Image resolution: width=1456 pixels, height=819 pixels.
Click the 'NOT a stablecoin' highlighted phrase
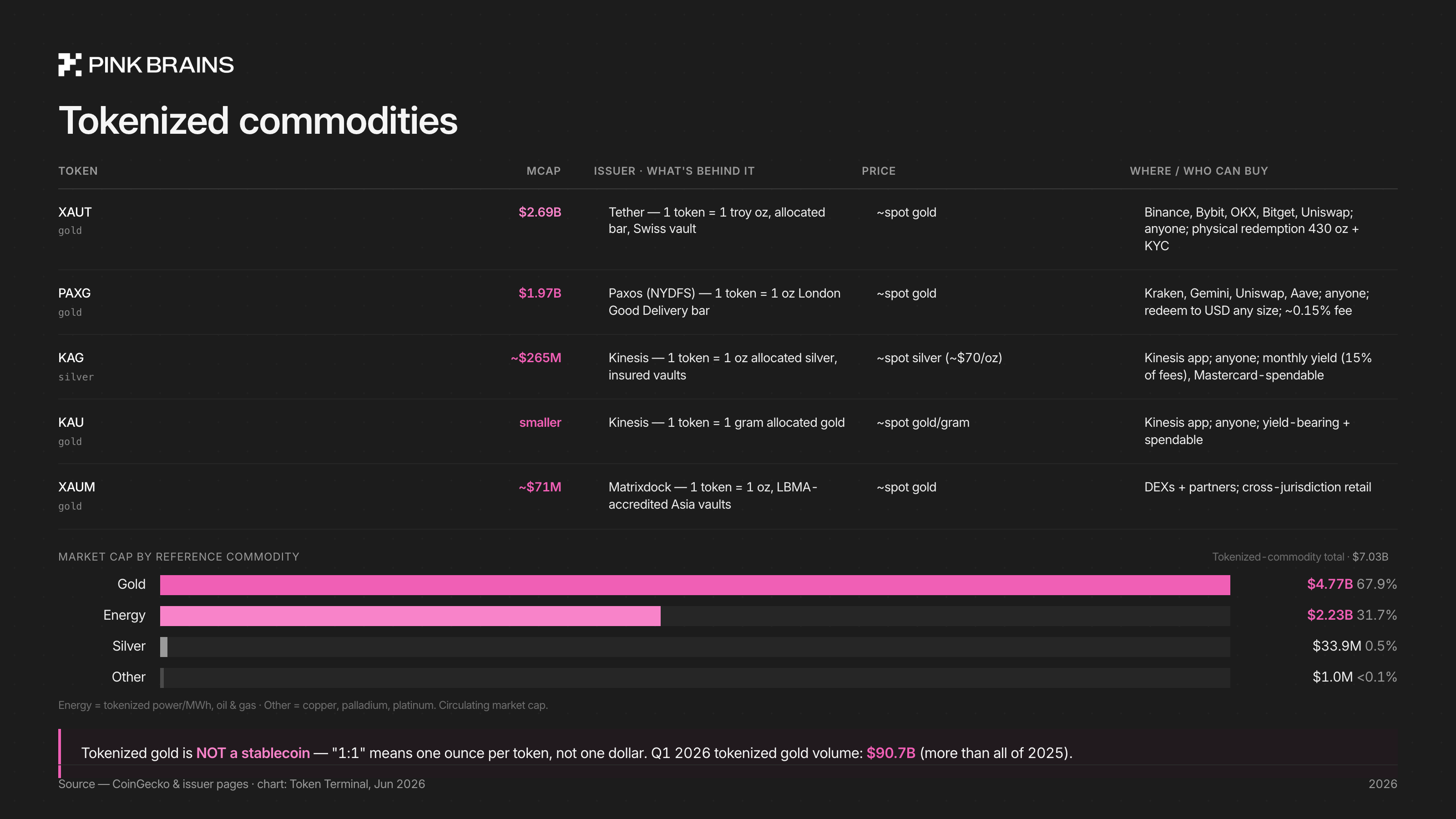click(x=253, y=753)
